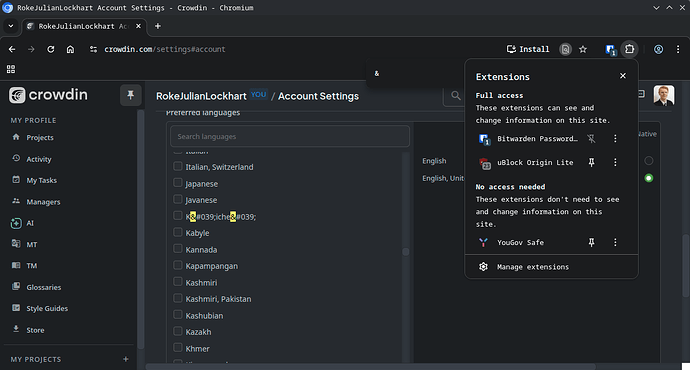The image size is (690, 370).
Task: Add a new project with plus button
Action: (125, 359)
